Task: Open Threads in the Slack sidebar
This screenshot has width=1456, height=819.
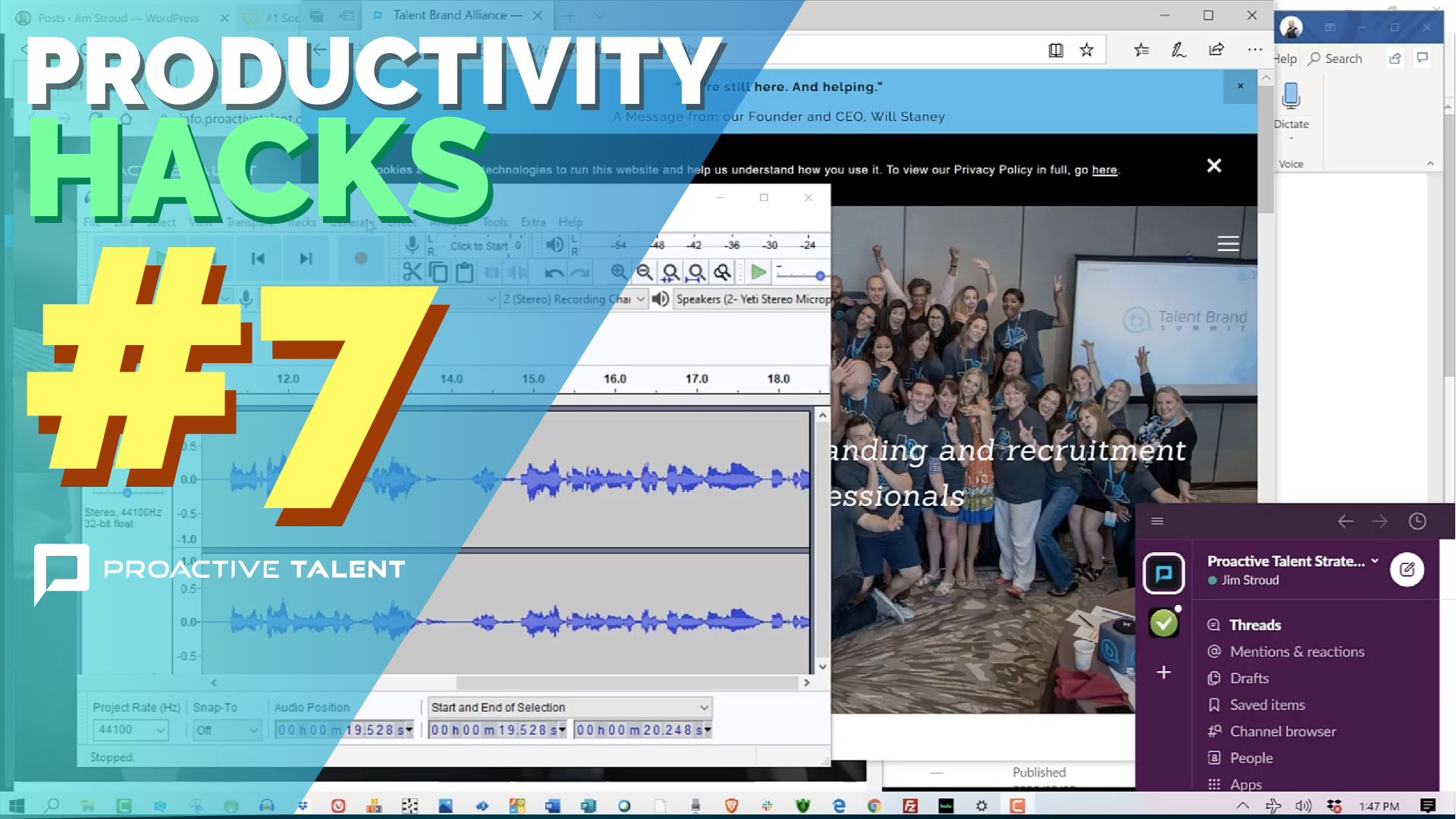Action: (1255, 624)
